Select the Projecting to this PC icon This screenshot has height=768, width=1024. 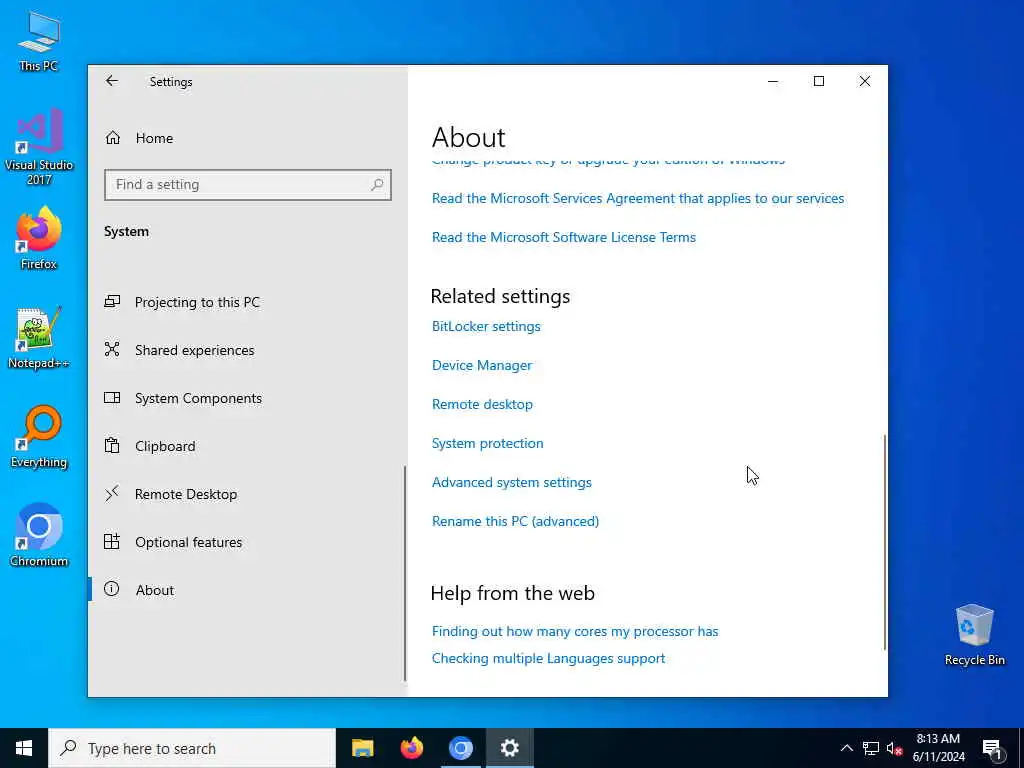(112, 302)
